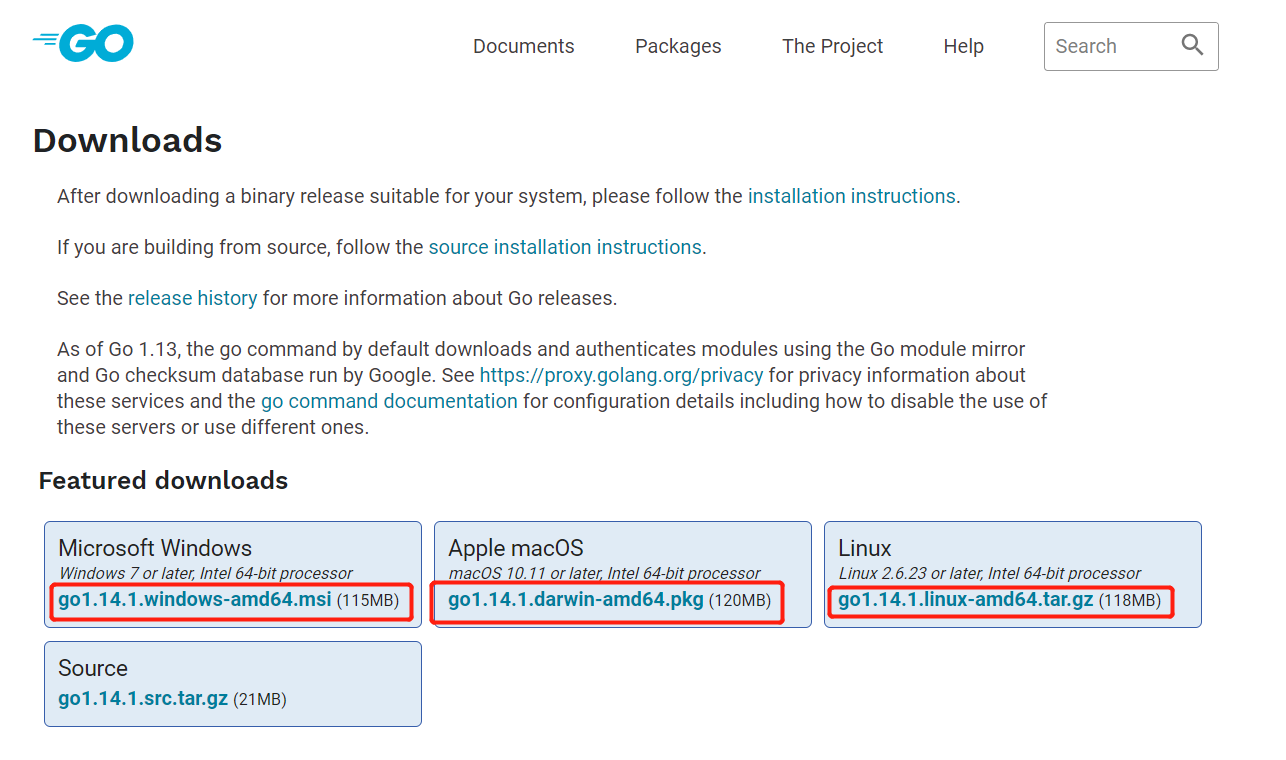
Task: Click the Featured downloads heading
Action: pos(163,481)
